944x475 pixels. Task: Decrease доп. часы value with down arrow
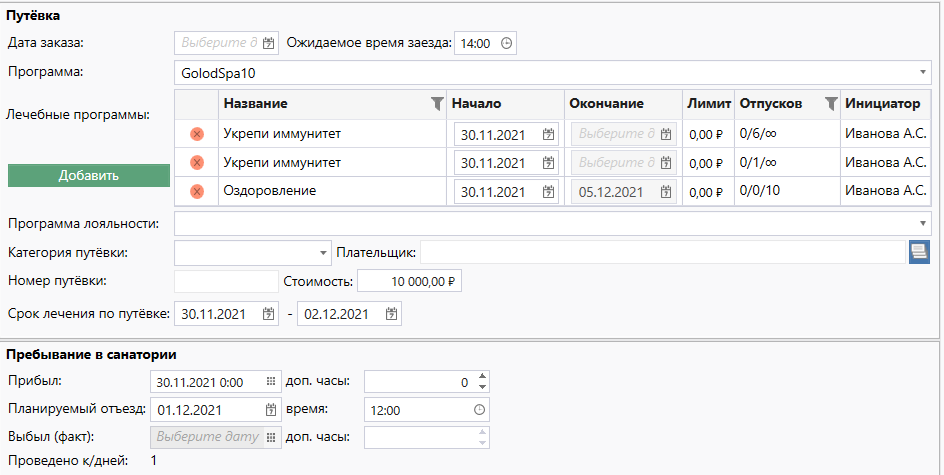(x=483, y=387)
